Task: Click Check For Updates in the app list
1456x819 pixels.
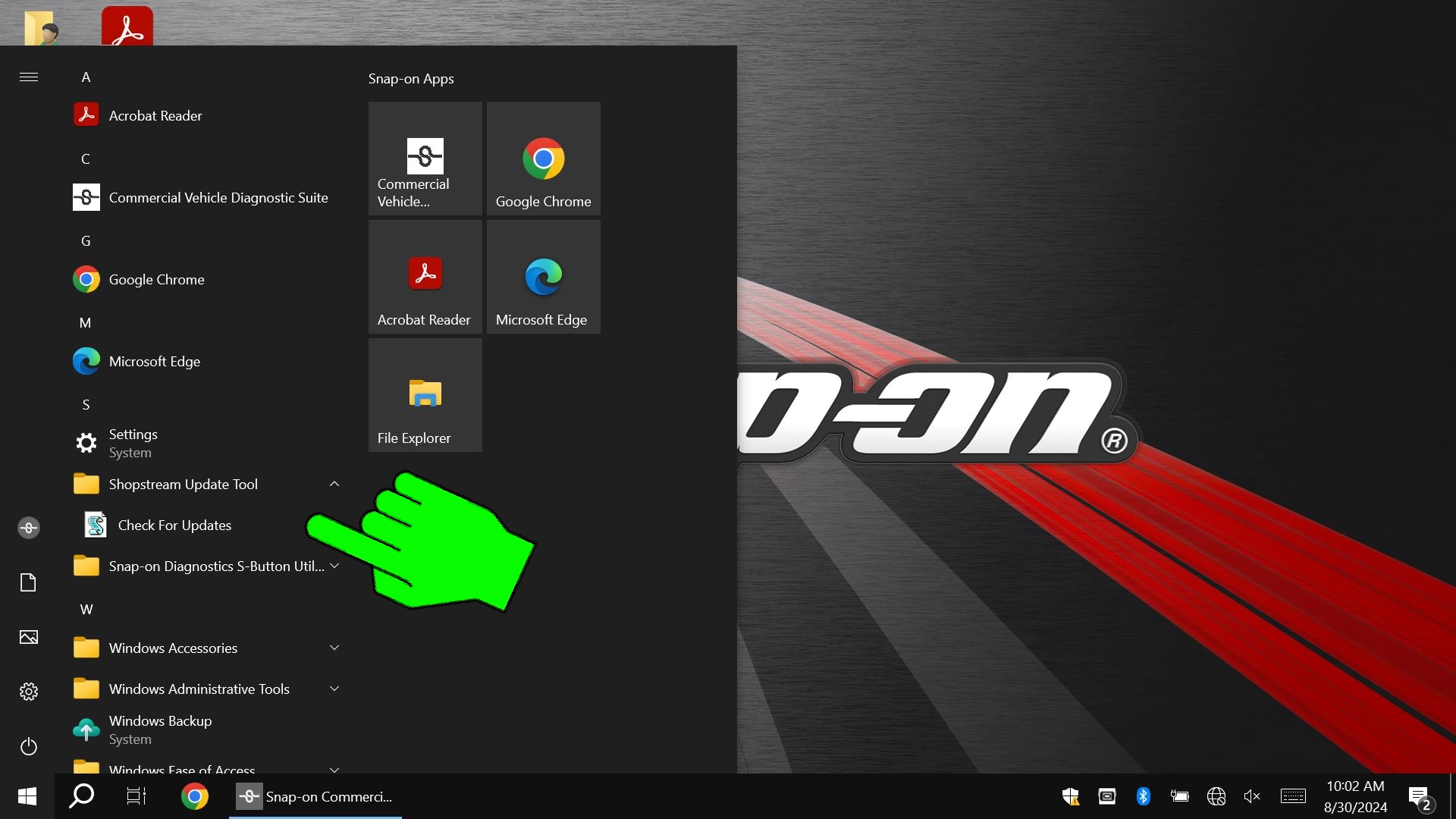Action: [174, 526]
